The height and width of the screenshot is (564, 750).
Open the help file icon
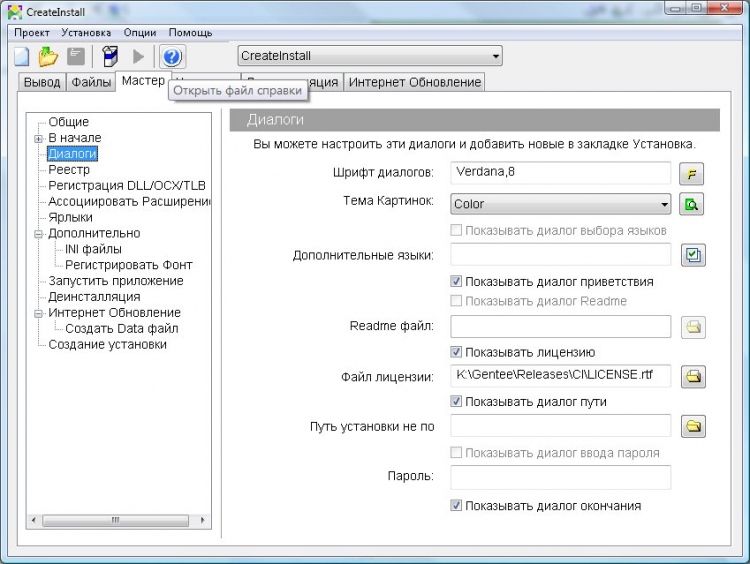click(172, 56)
